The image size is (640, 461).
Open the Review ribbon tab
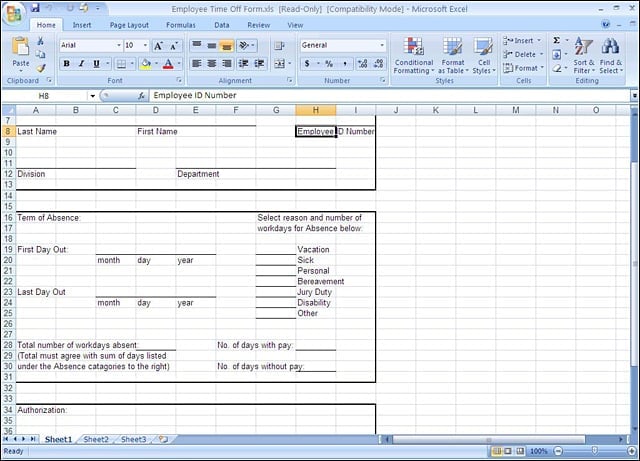click(x=258, y=25)
